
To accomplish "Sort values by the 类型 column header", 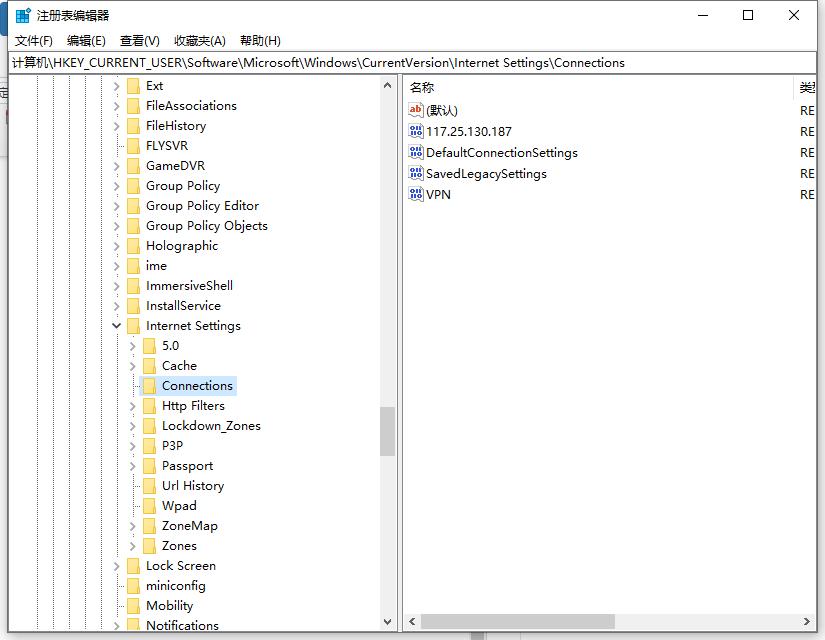I will pyautogui.click(x=808, y=86).
